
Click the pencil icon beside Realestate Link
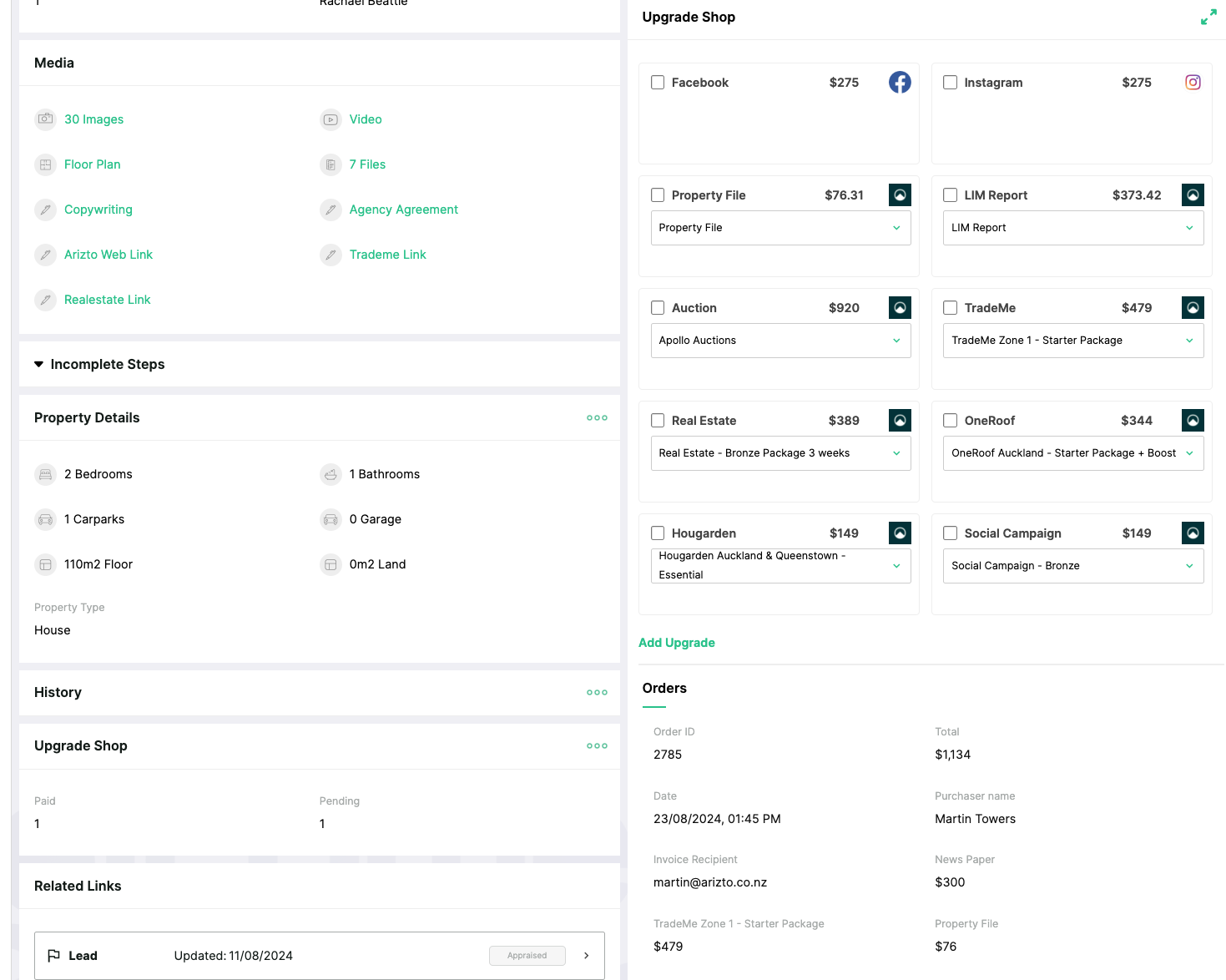click(x=46, y=300)
